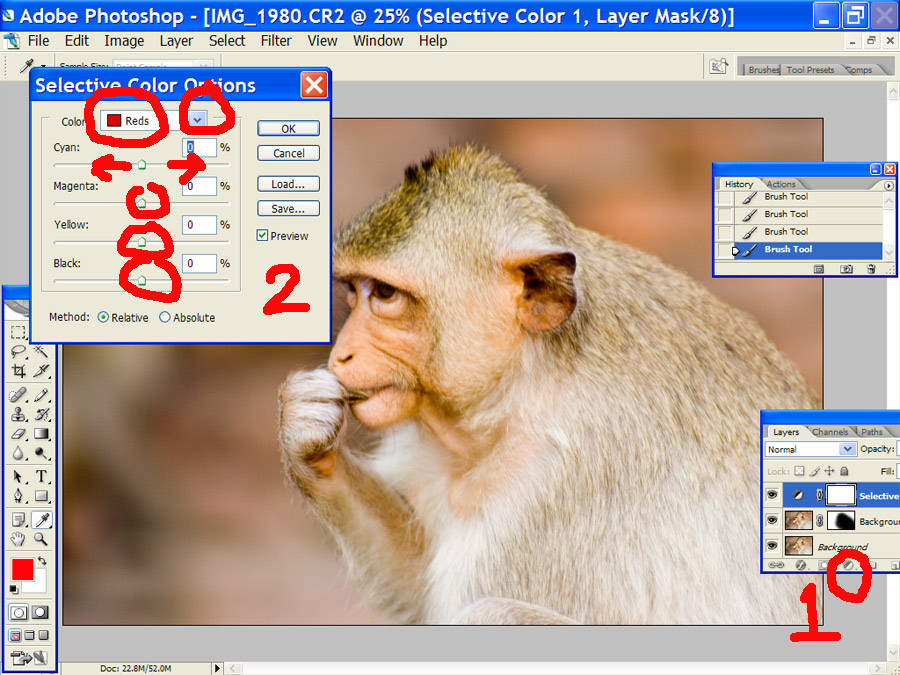Select the Absolute method radio button
This screenshot has height=675, width=900.
click(x=165, y=318)
